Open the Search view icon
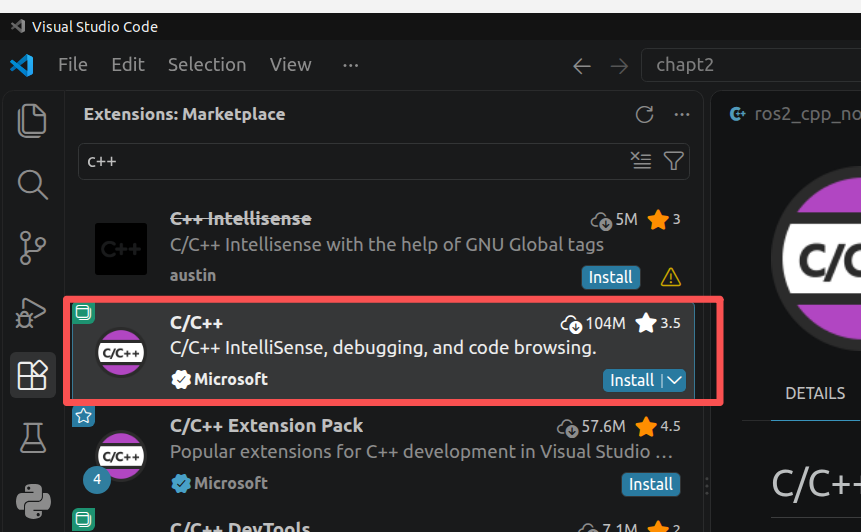 (x=32, y=184)
